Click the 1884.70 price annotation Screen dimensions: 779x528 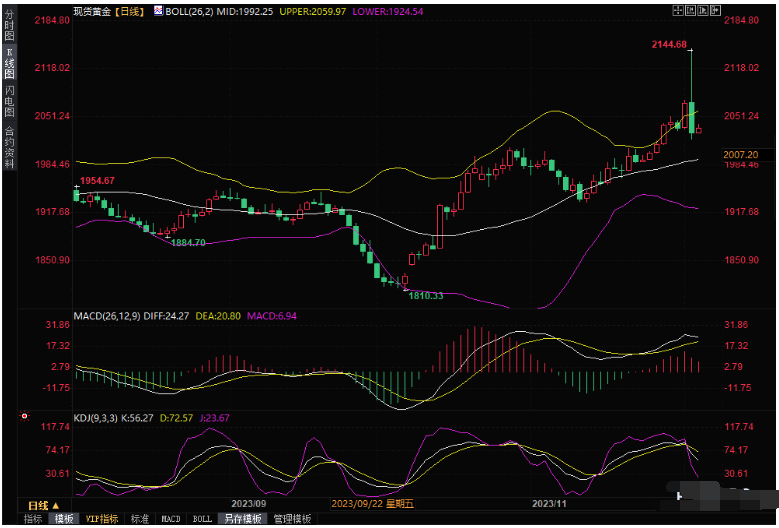(188, 243)
